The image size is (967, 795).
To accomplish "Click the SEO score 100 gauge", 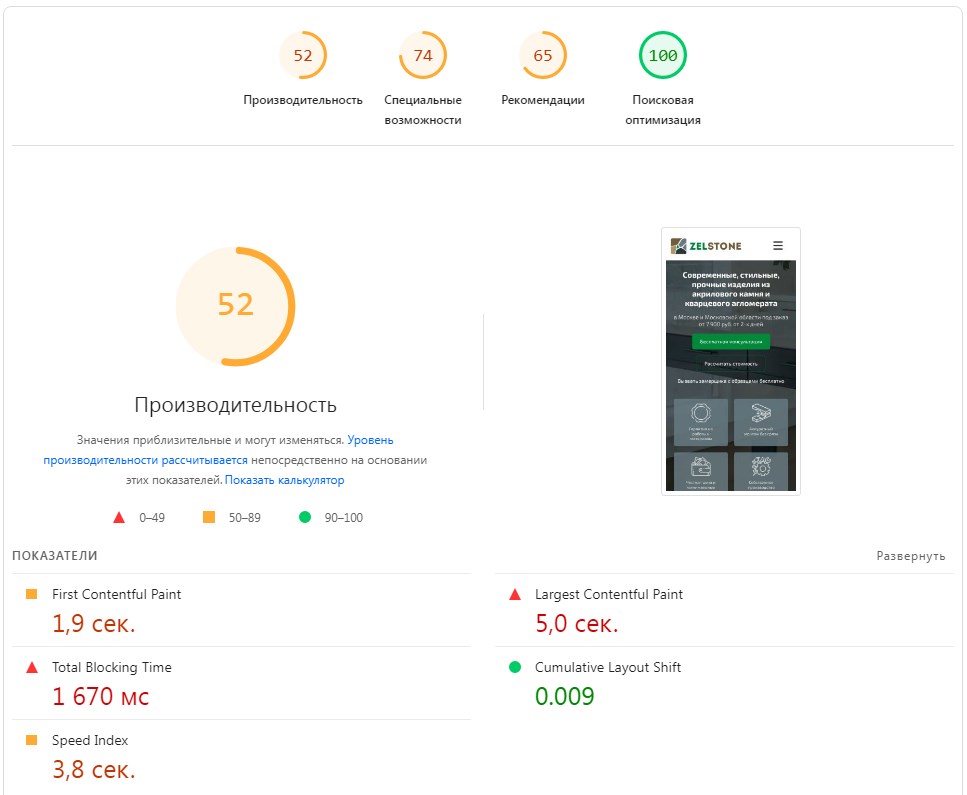I will pyautogui.click(x=662, y=56).
